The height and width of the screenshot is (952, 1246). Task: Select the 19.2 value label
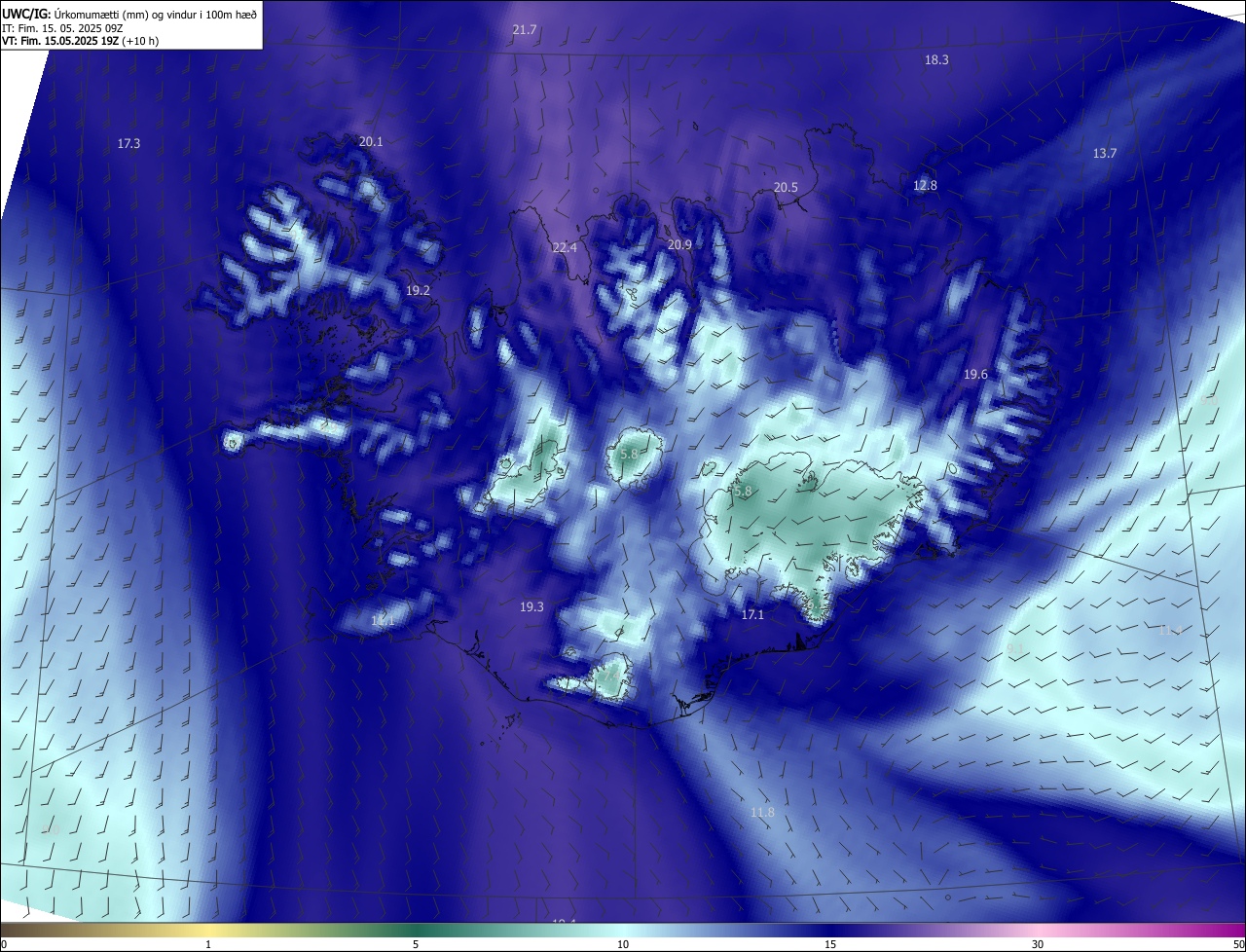click(x=419, y=290)
